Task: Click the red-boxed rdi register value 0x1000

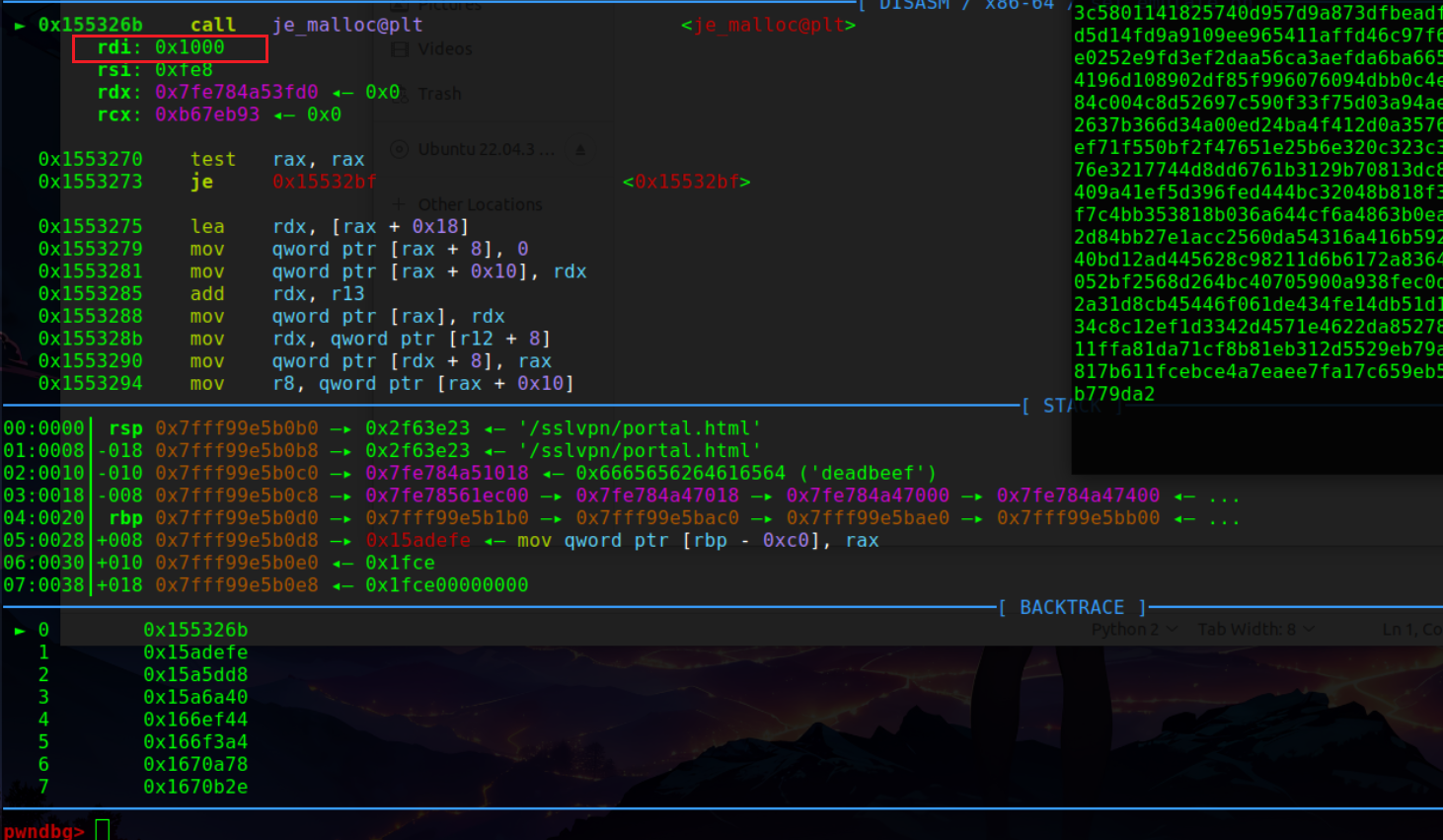Action: tap(190, 46)
